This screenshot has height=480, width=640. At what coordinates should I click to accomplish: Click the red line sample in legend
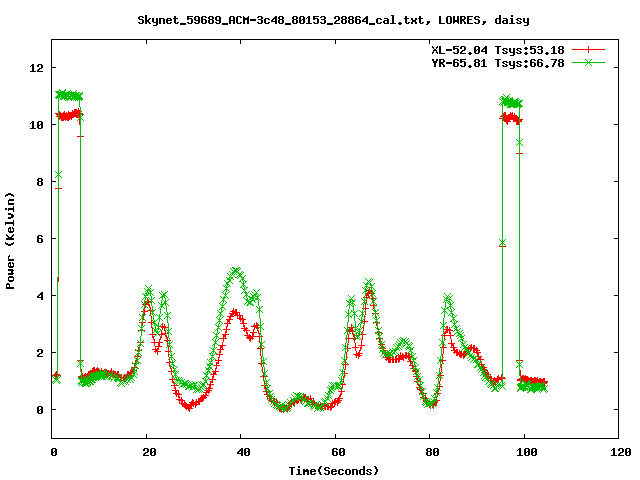tap(588, 50)
